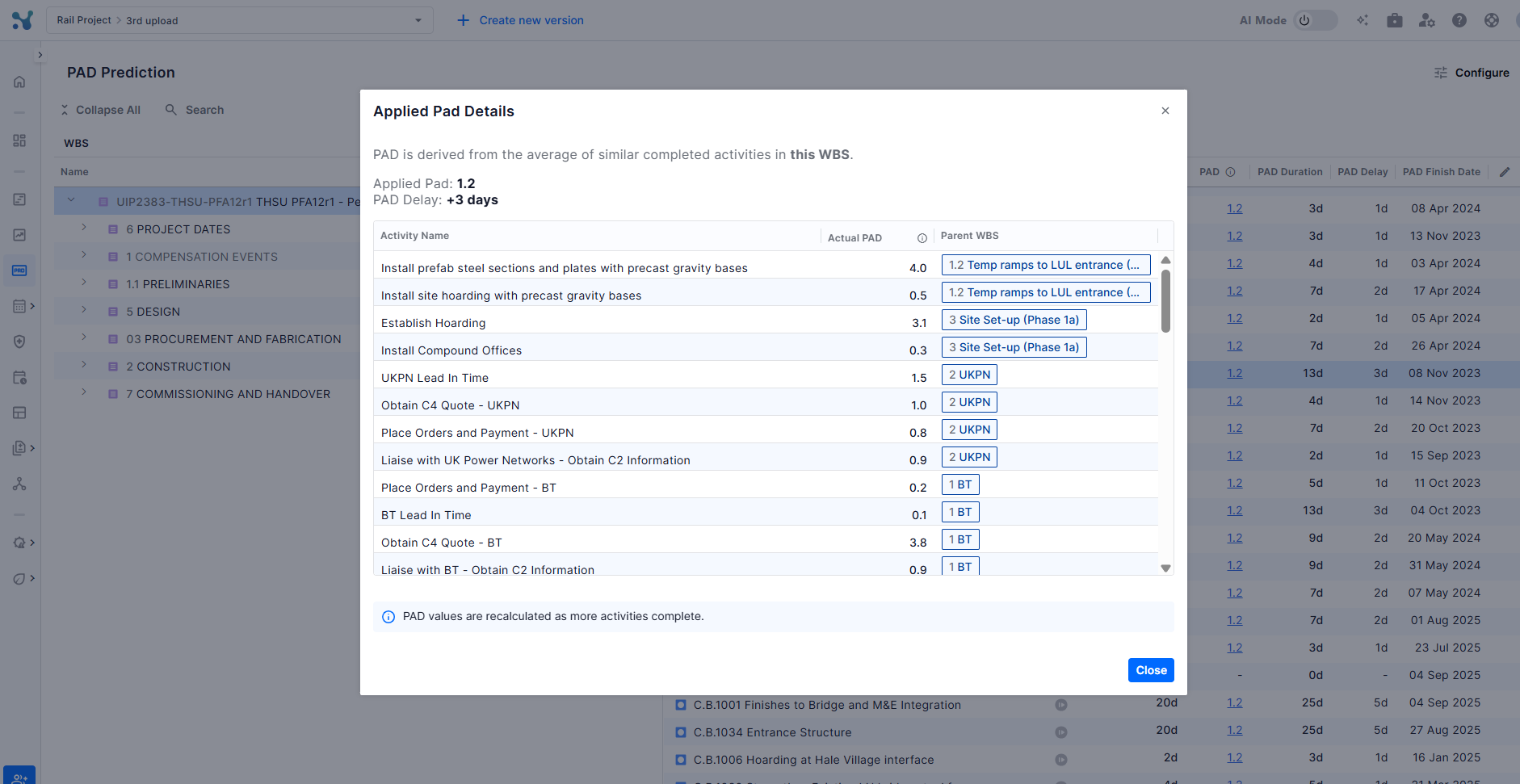Viewport: 1520px width, 784px height.
Task: Click the info icon beside Actual PAD
Action: pos(922,238)
